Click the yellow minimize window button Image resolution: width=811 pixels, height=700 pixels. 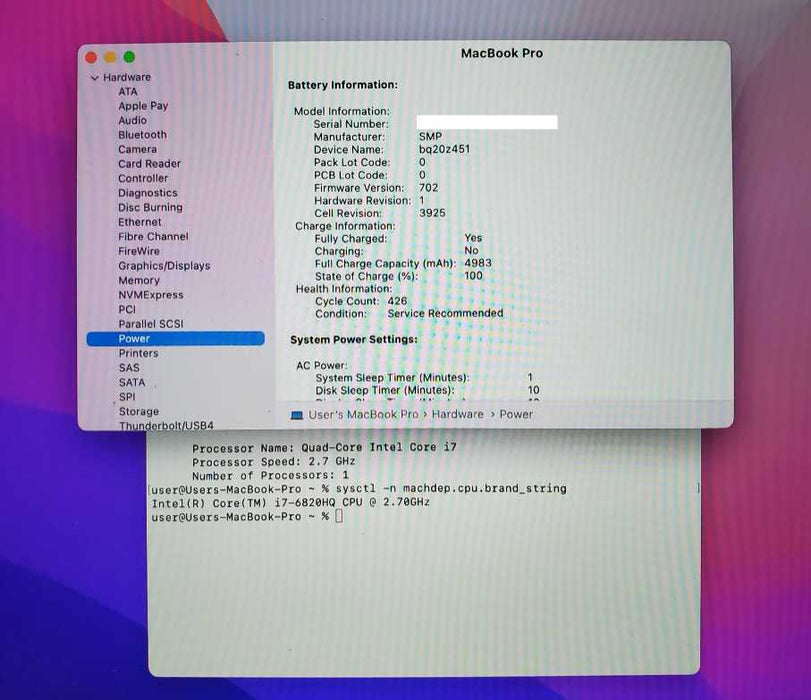coord(110,57)
